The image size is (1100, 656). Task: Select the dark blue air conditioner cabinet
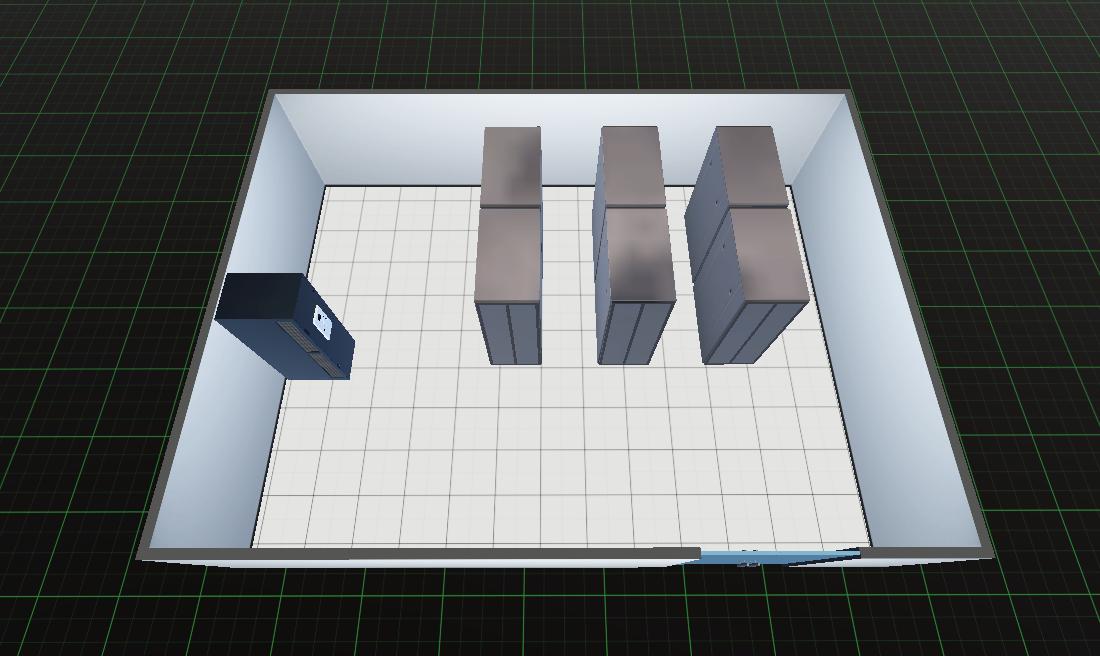[286, 326]
